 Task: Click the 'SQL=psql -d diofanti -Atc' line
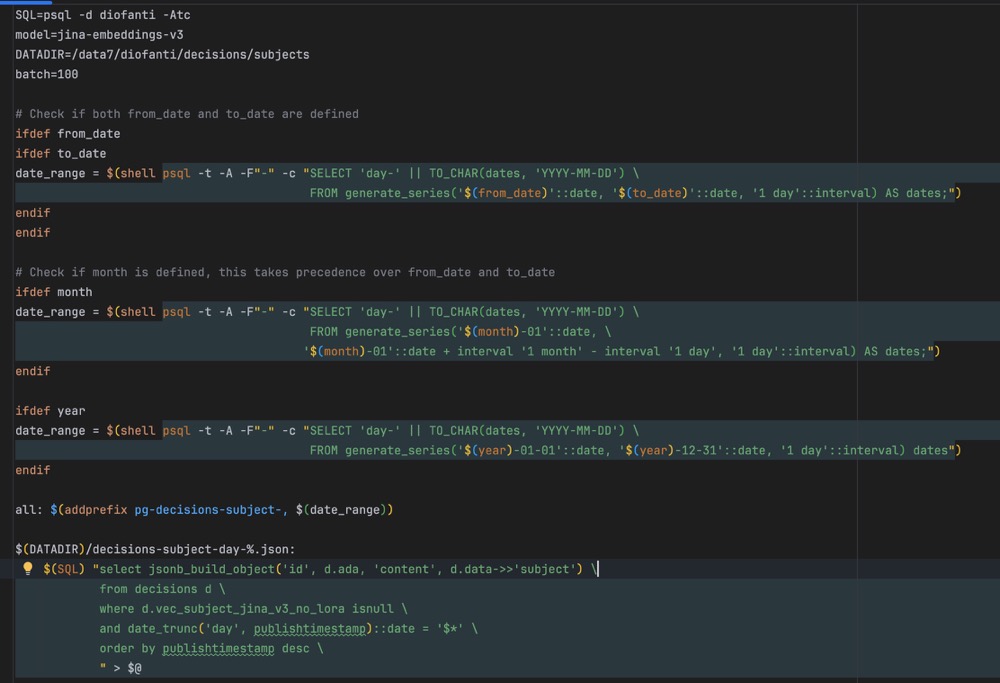[x=103, y=15]
